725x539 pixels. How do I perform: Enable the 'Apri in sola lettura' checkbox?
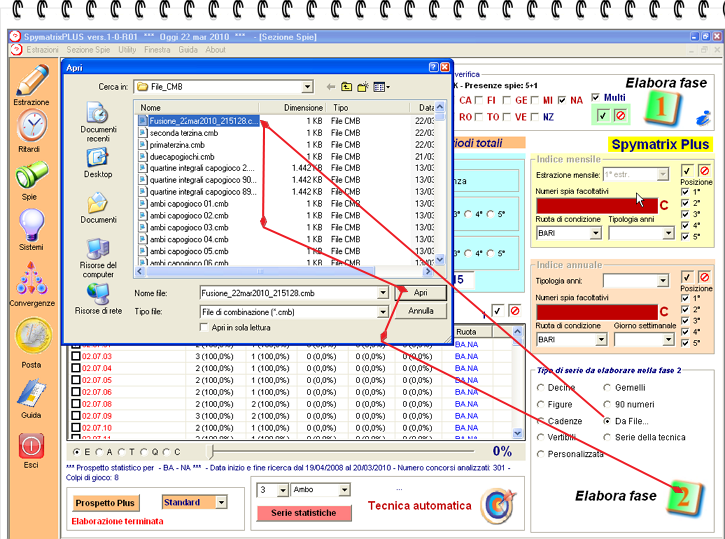pyautogui.click(x=204, y=327)
